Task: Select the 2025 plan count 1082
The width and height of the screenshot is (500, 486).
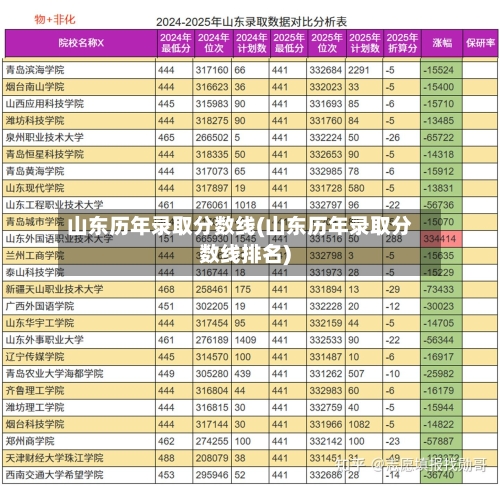Action: tap(359, 424)
